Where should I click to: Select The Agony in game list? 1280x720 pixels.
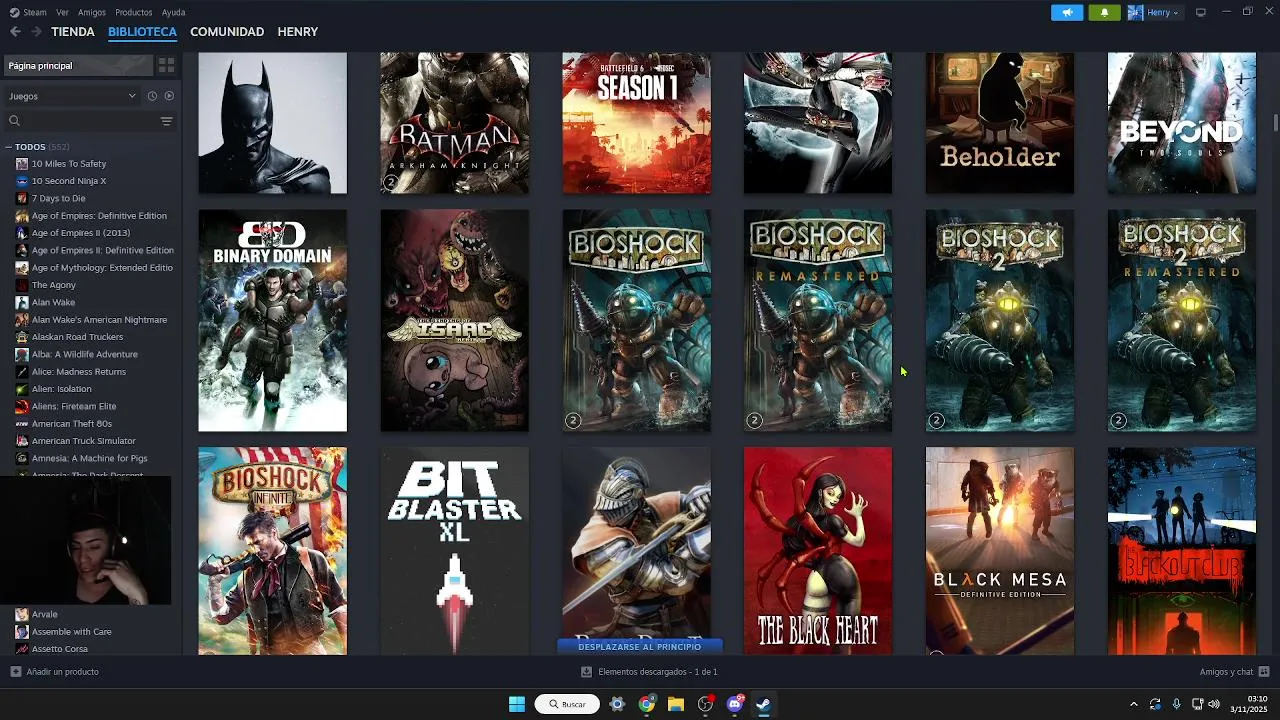coord(54,285)
